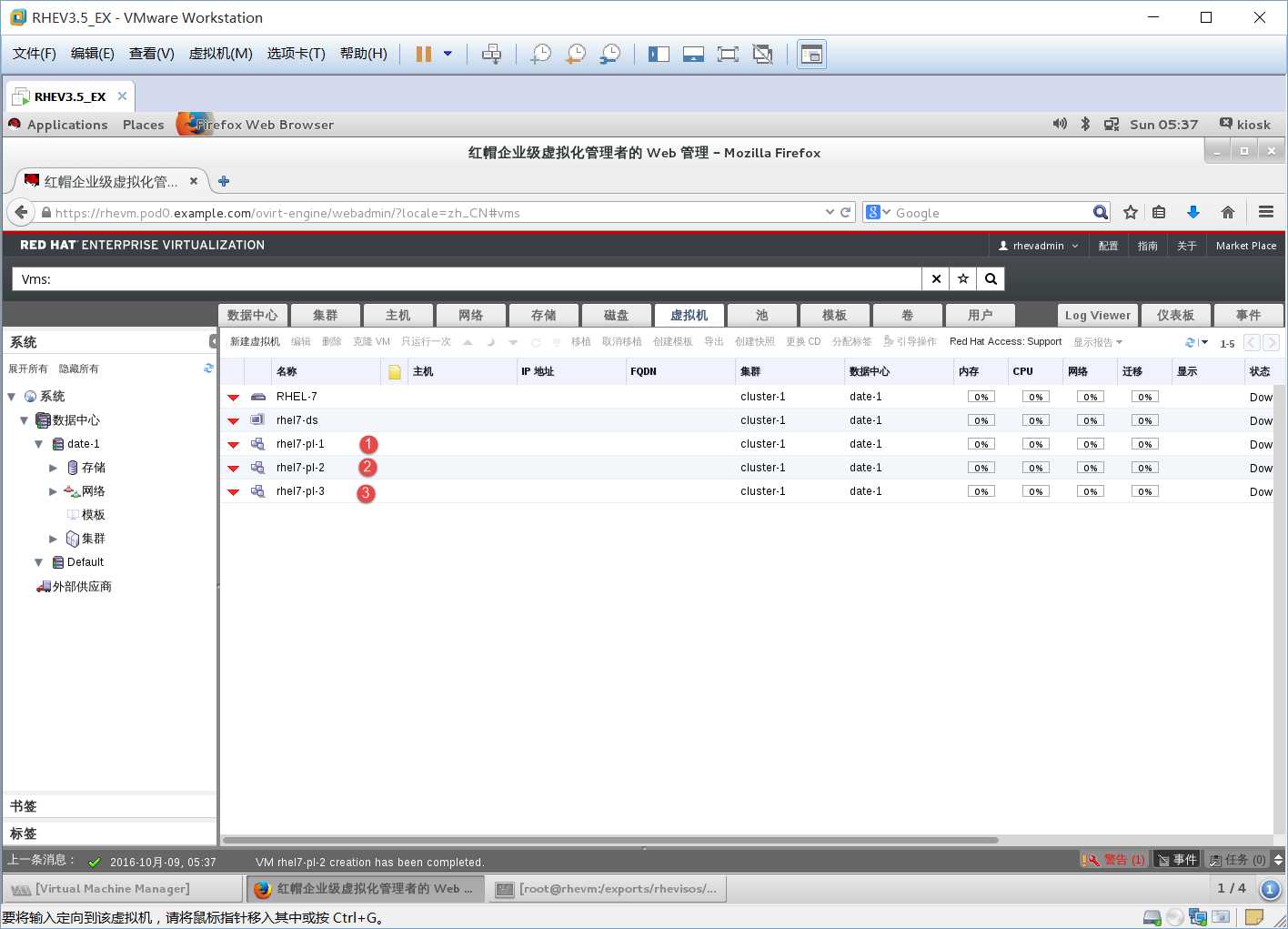Open VMware 虚拟机(M) menu
This screenshot has height=929, width=1288.
click(x=220, y=54)
